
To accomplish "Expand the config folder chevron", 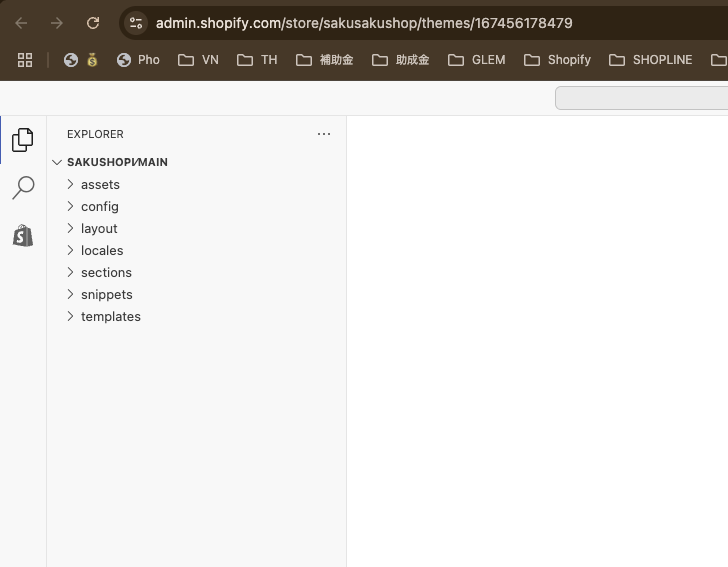I will click(70, 206).
